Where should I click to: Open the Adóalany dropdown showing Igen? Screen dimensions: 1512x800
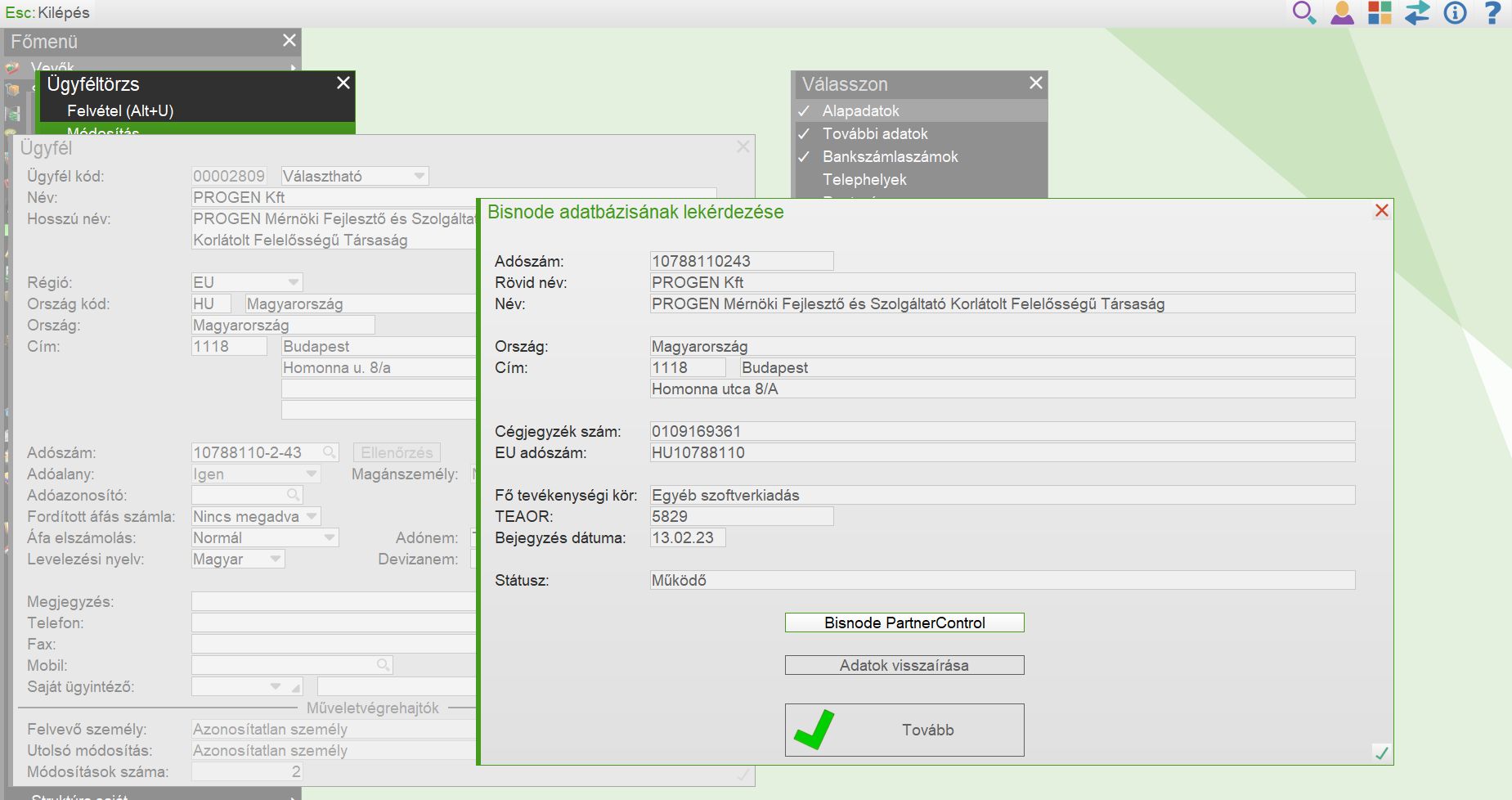pos(256,474)
